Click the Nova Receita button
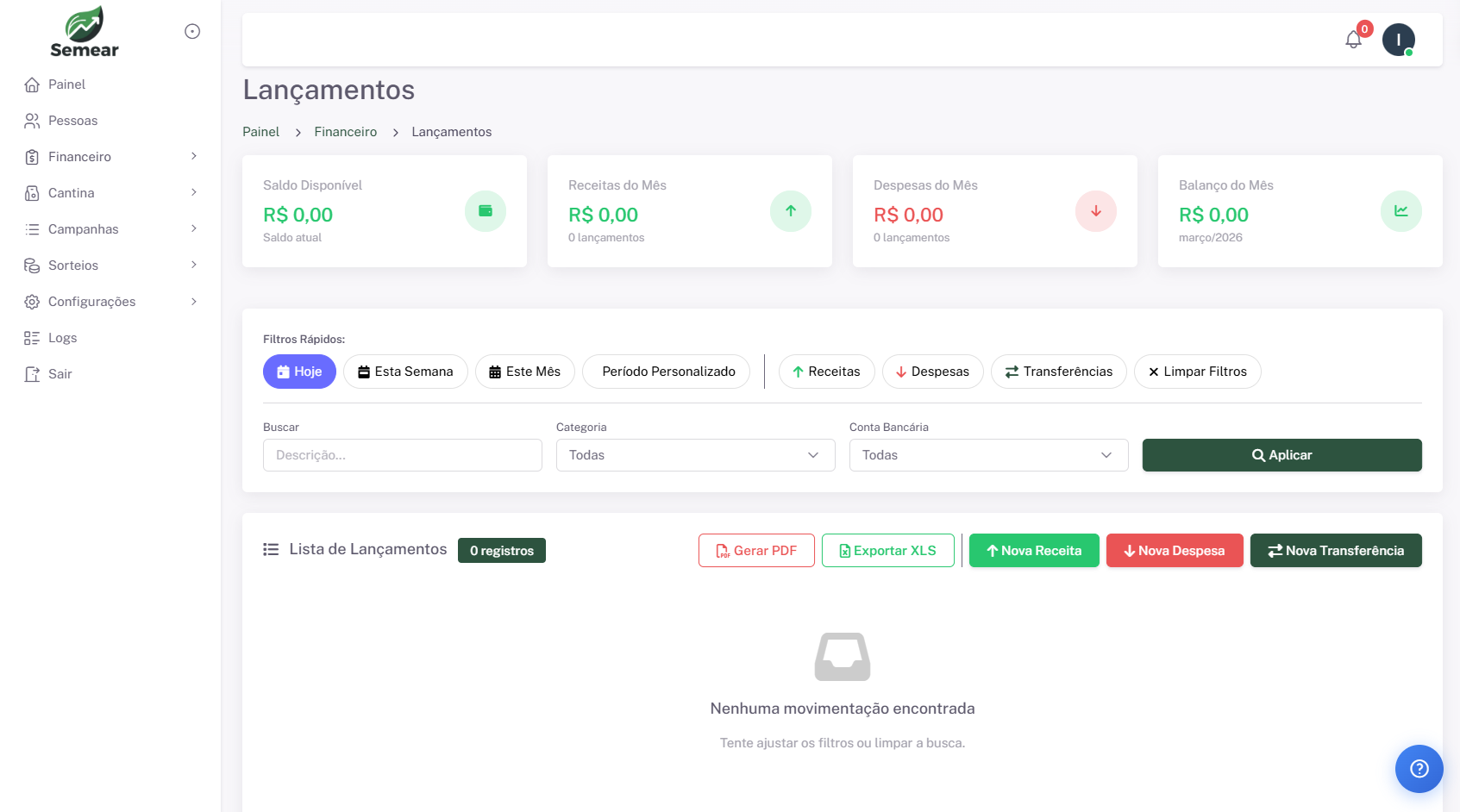Image resolution: width=1460 pixels, height=812 pixels. 1033,550
